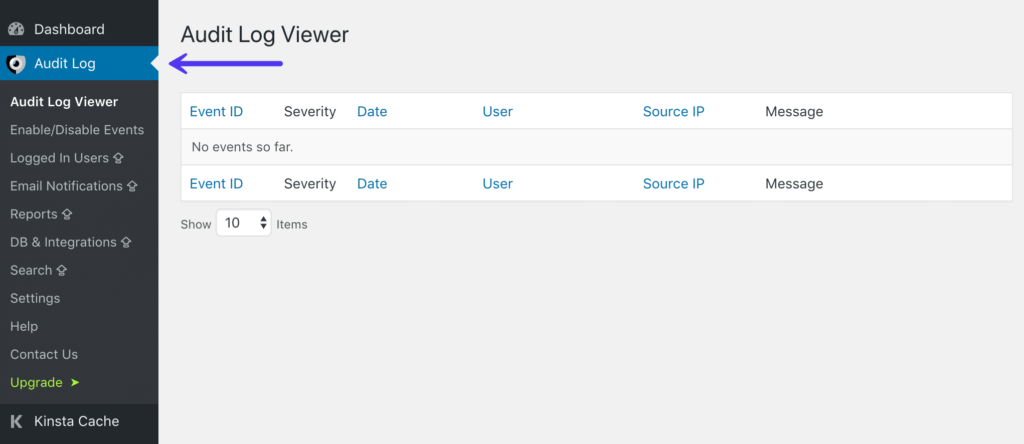The width and height of the screenshot is (1024, 444).
Task: Open the Contact Us page
Action: click(44, 354)
